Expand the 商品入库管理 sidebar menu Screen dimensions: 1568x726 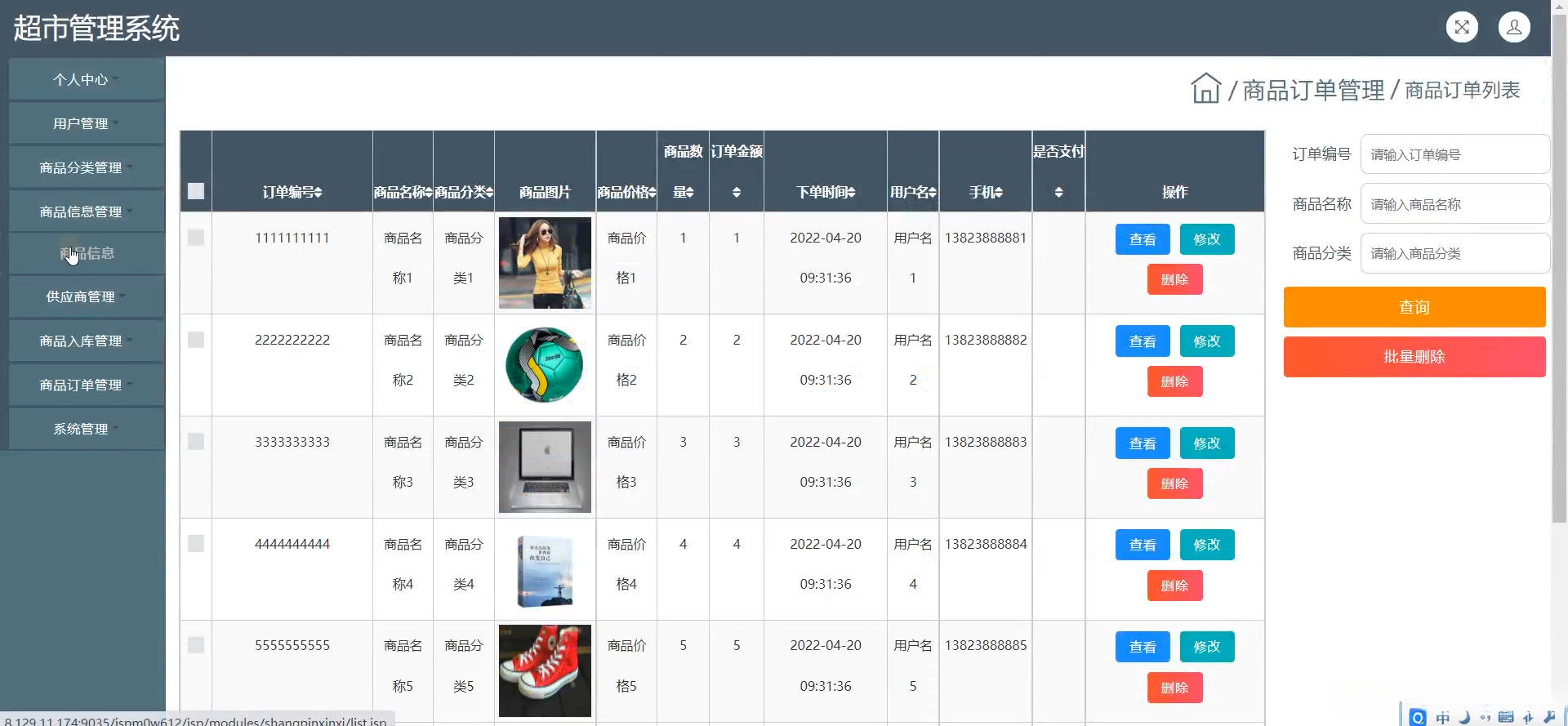coord(87,341)
